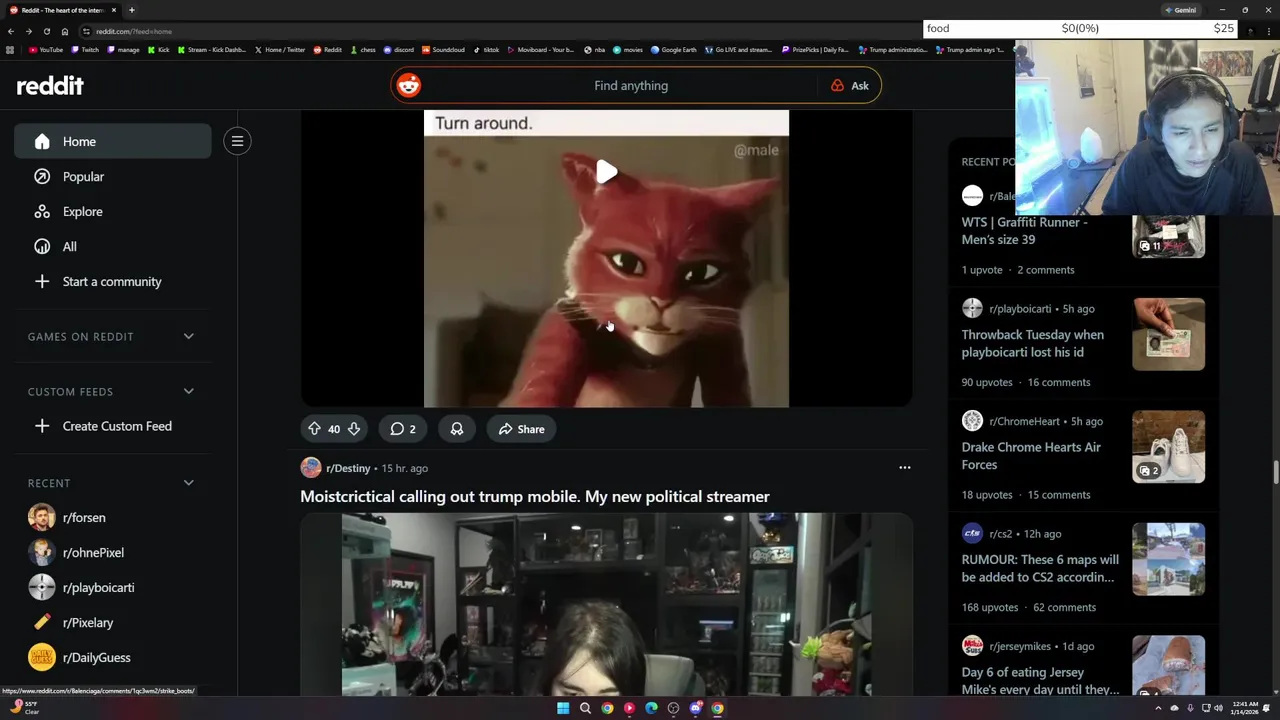Collapse the sidebar navigation with the menu icon
This screenshot has height=720, width=1280.
pyautogui.click(x=237, y=141)
